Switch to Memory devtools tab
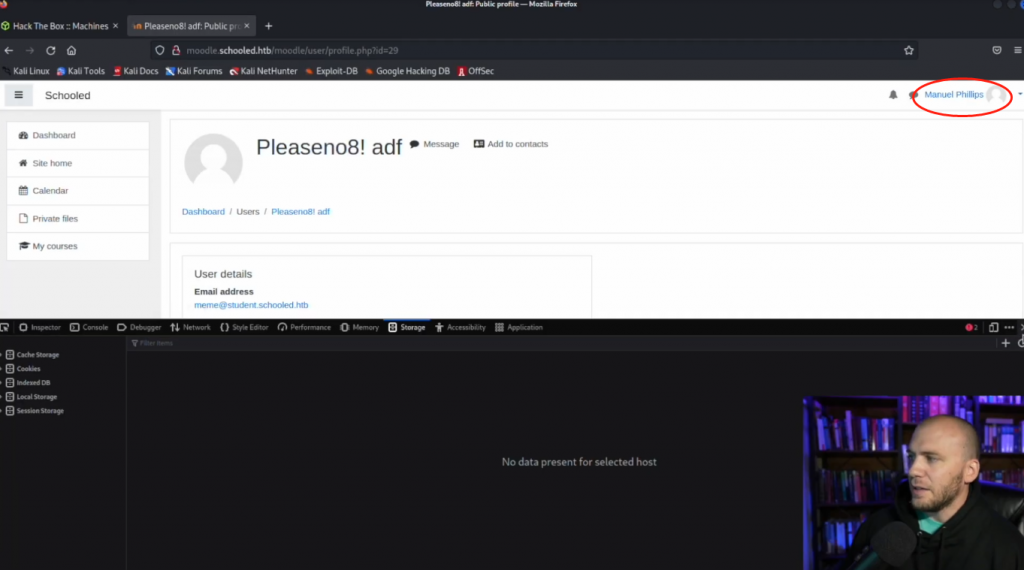This screenshot has width=1024, height=570. pyautogui.click(x=359, y=328)
